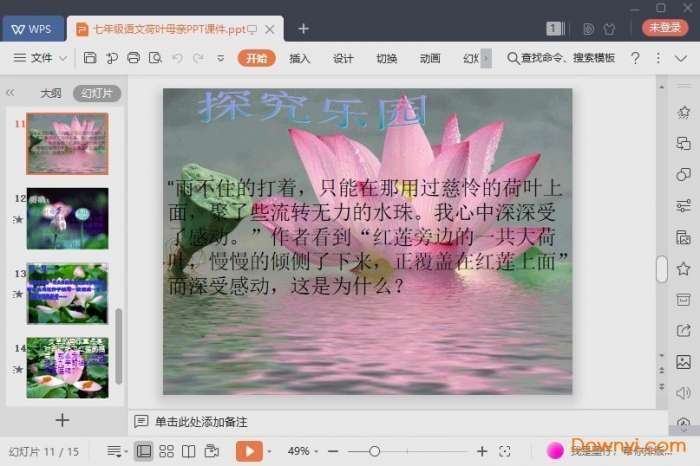The width and height of the screenshot is (700, 466).
Task: Switch to the 设计 ribbon tab
Action: (343, 58)
